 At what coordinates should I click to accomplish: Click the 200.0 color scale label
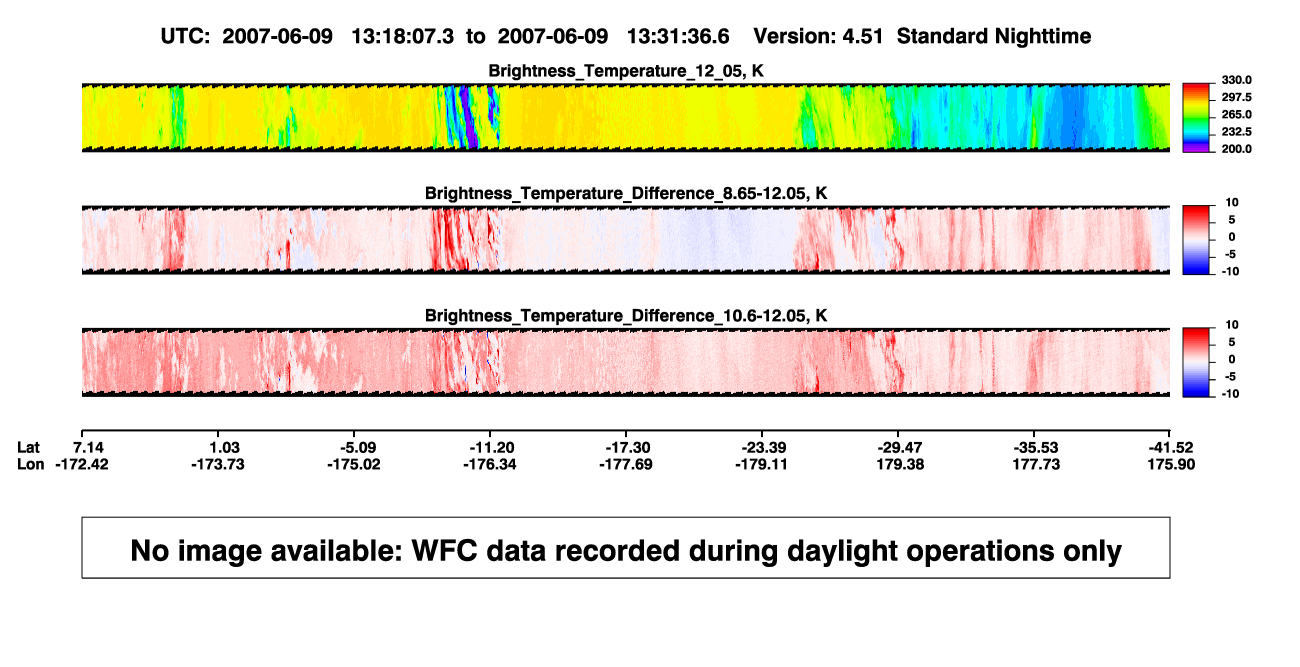(1236, 148)
